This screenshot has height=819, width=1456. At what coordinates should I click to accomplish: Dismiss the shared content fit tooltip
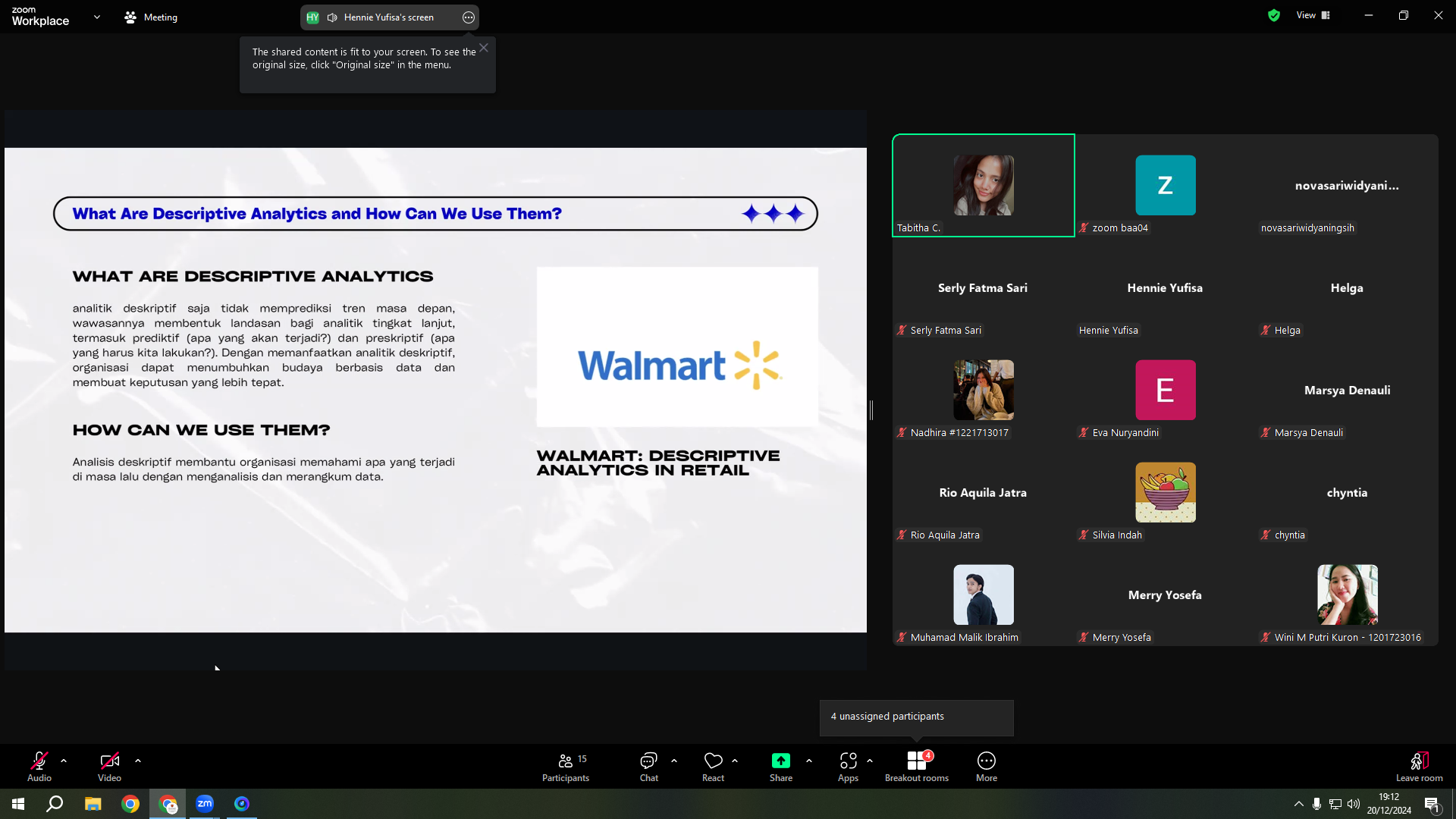coord(484,48)
